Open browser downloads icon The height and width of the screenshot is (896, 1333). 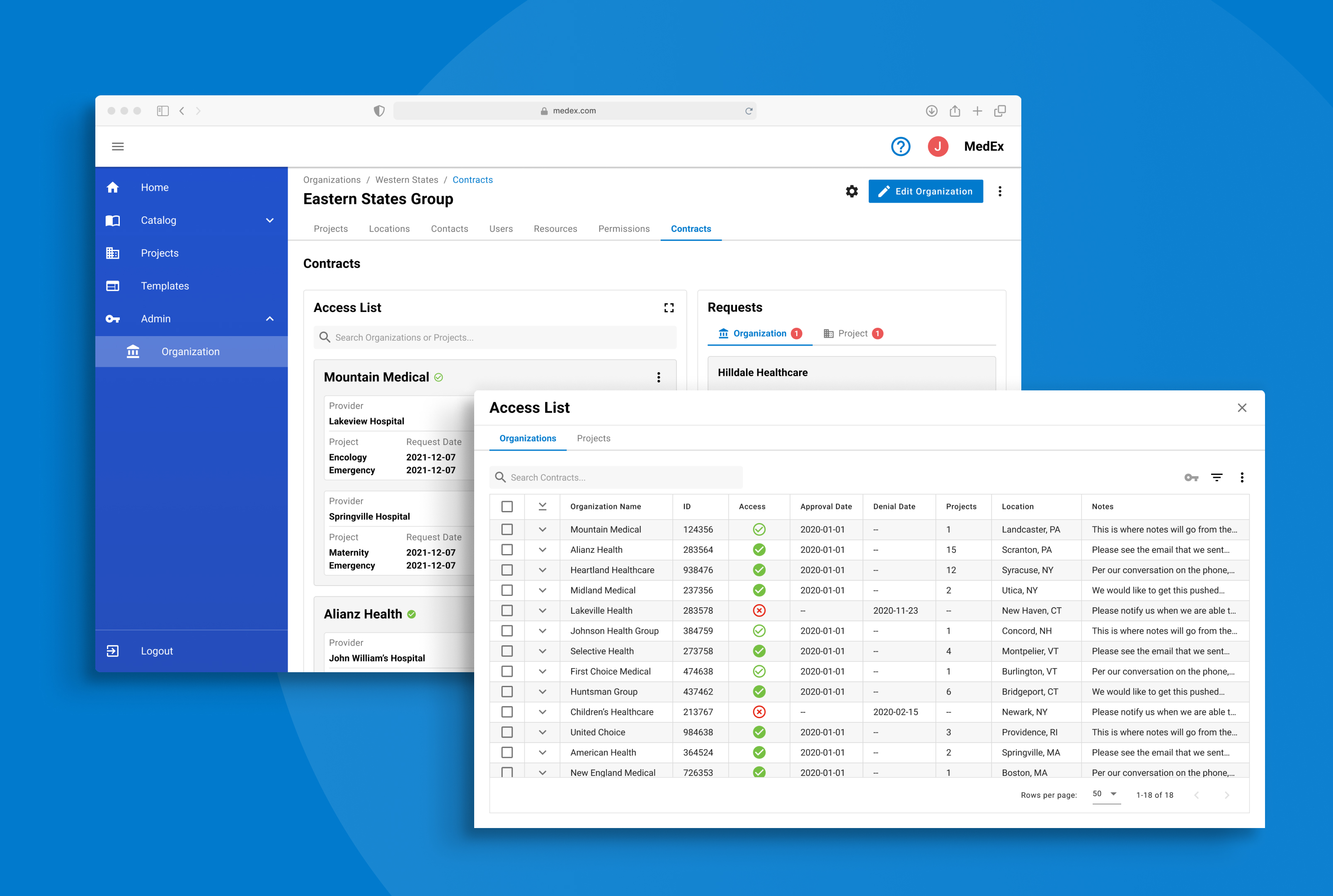pos(931,111)
